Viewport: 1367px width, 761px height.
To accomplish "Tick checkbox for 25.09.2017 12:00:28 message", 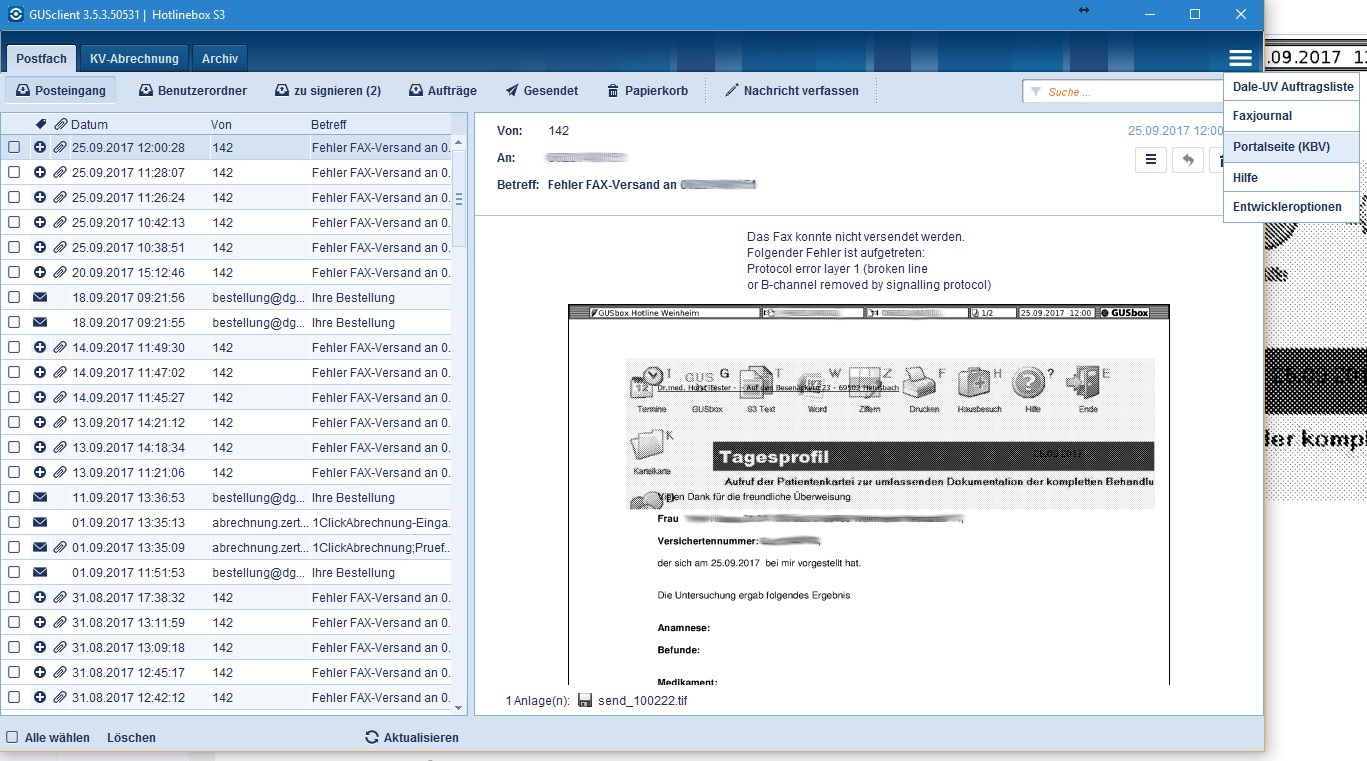I will click(14, 147).
